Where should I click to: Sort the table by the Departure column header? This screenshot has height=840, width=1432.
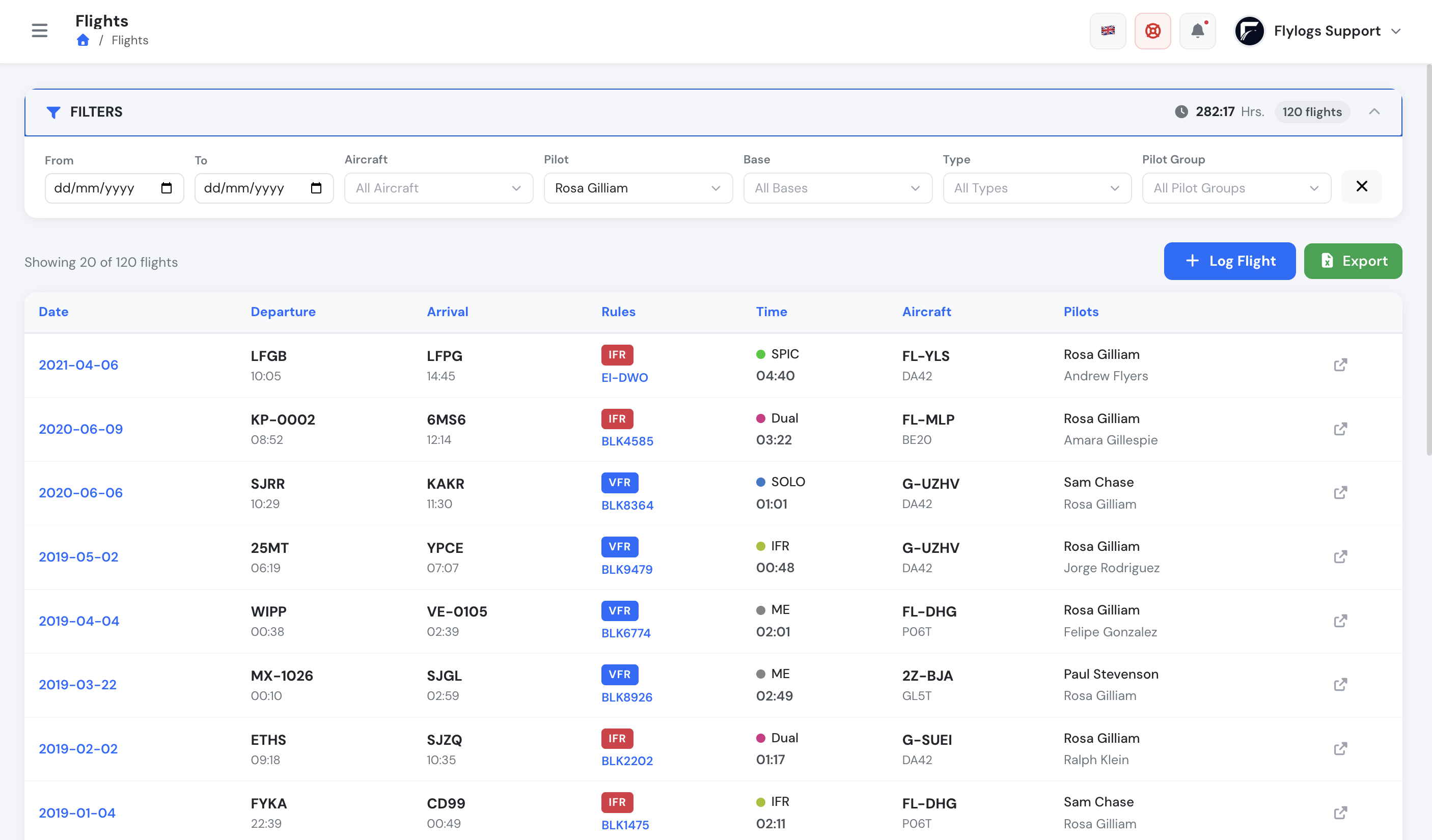pyautogui.click(x=283, y=312)
